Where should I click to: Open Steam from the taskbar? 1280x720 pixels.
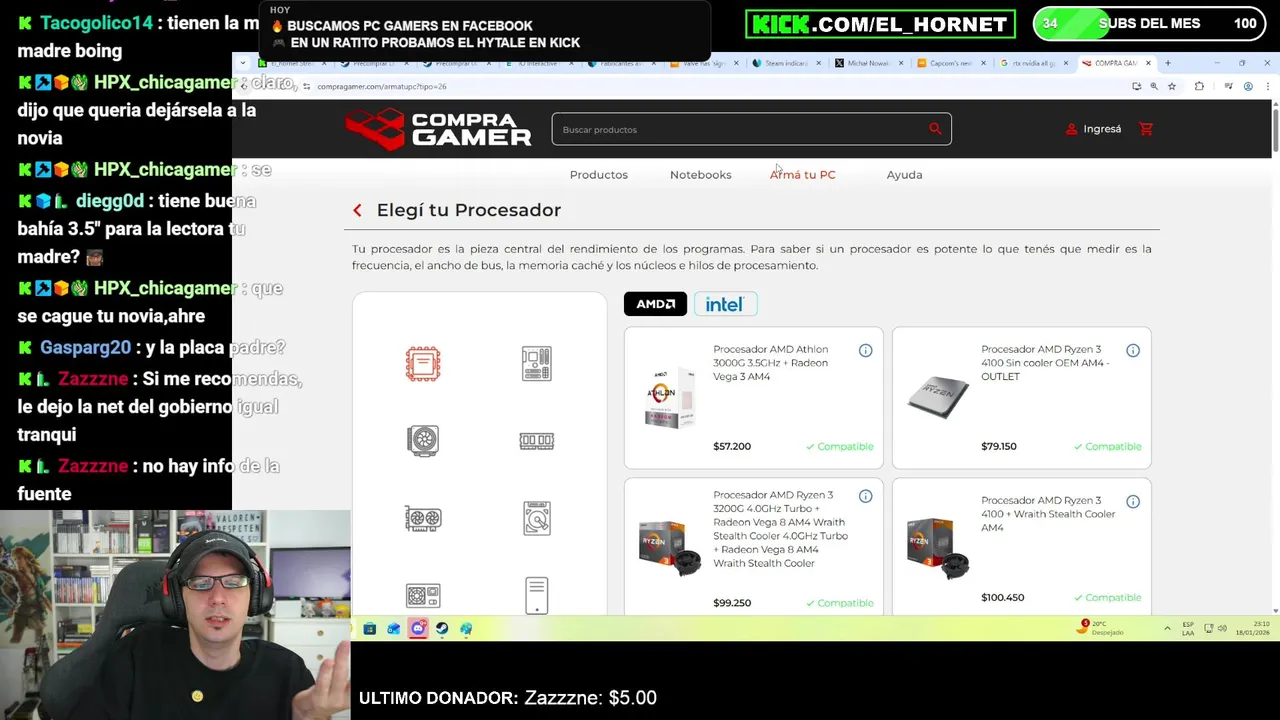(442, 629)
